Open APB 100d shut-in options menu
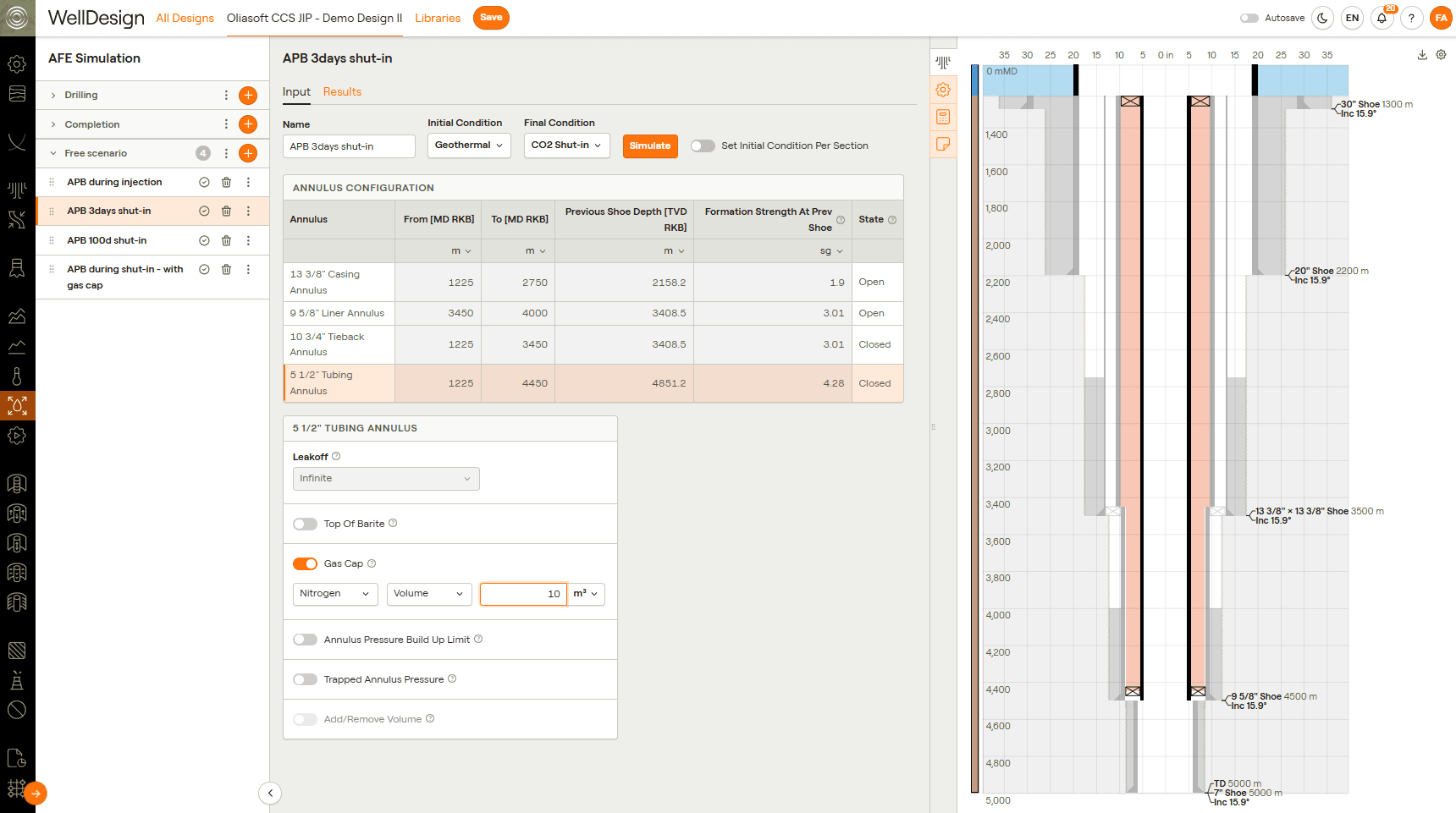Image resolution: width=1456 pixels, height=813 pixels. (248, 240)
